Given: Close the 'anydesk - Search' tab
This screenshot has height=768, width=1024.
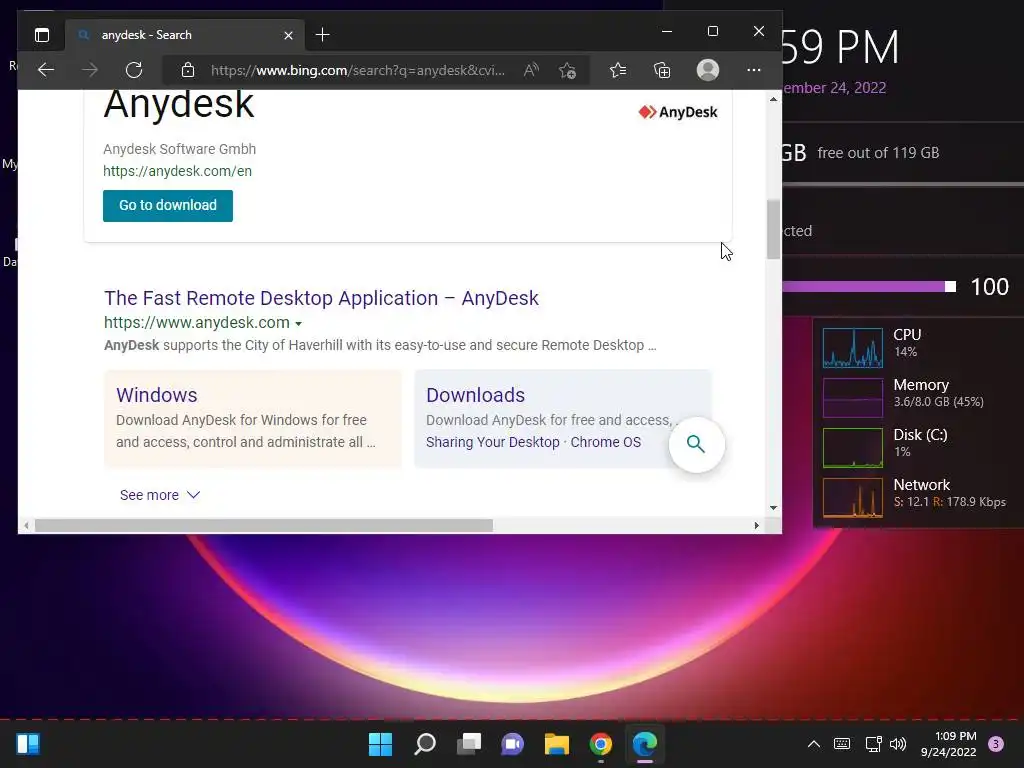Looking at the screenshot, I should coord(288,35).
